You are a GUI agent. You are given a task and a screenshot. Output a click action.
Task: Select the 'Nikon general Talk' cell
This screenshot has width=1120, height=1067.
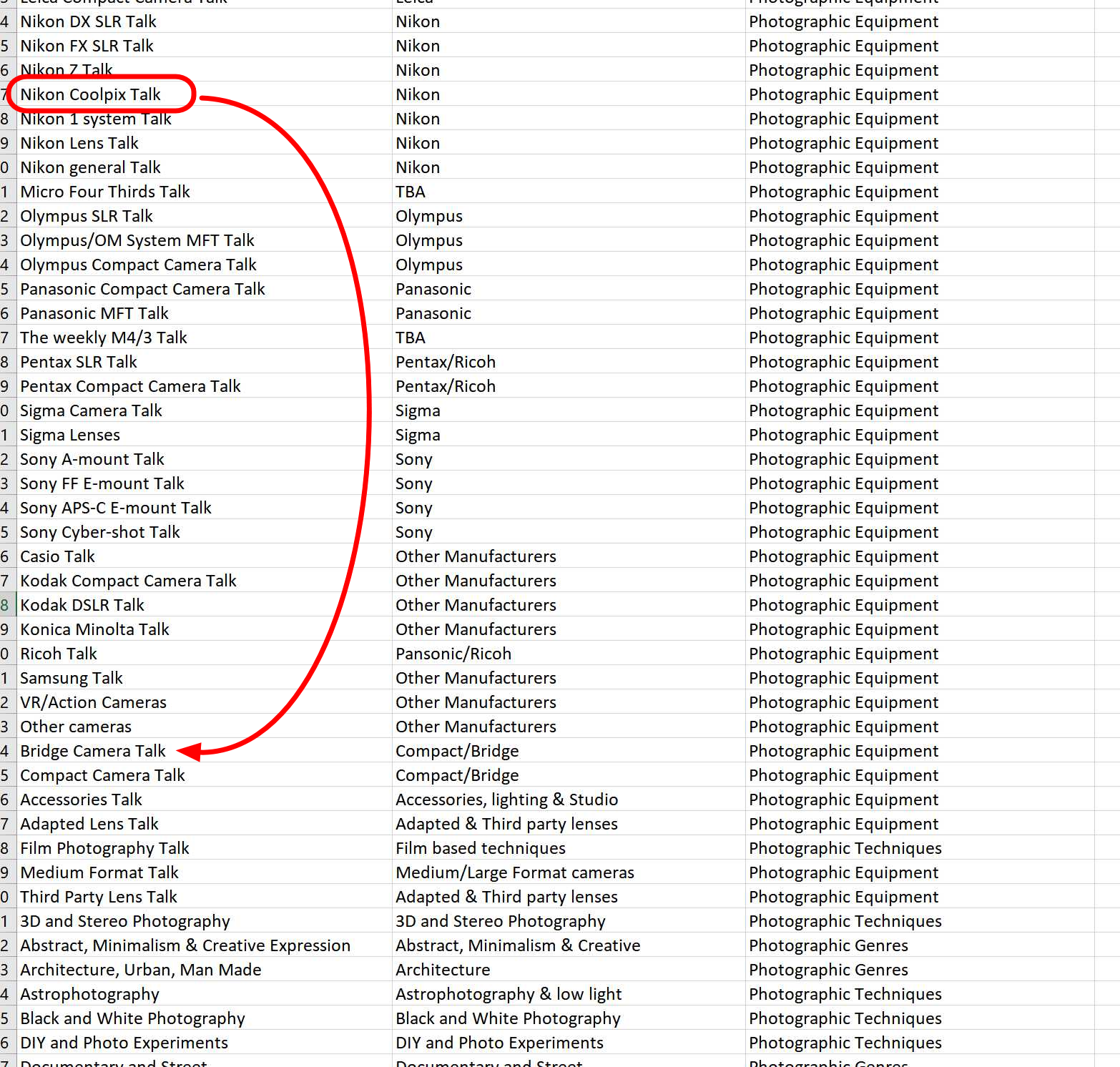coord(204,167)
